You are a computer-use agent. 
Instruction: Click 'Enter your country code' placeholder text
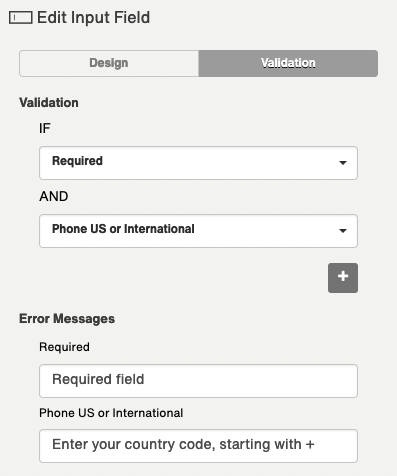[x=183, y=445]
